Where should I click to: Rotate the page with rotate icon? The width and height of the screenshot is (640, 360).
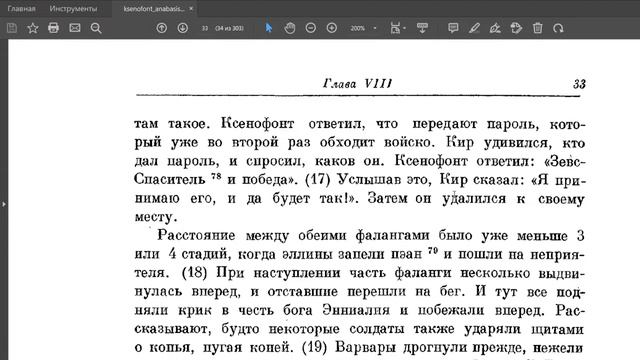click(x=558, y=28)
